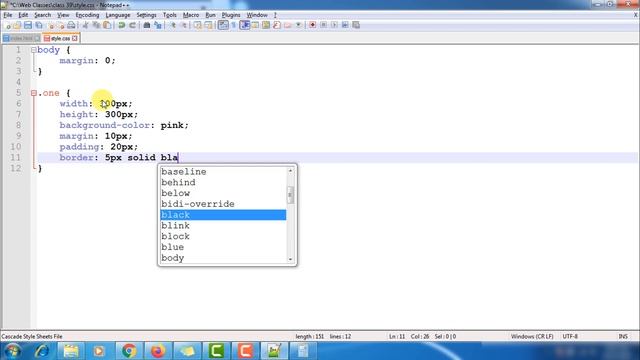Viewport: 640px width, 360px height.
Task: Choose 'black' from autocomplete list
Action: pos(223,215)
